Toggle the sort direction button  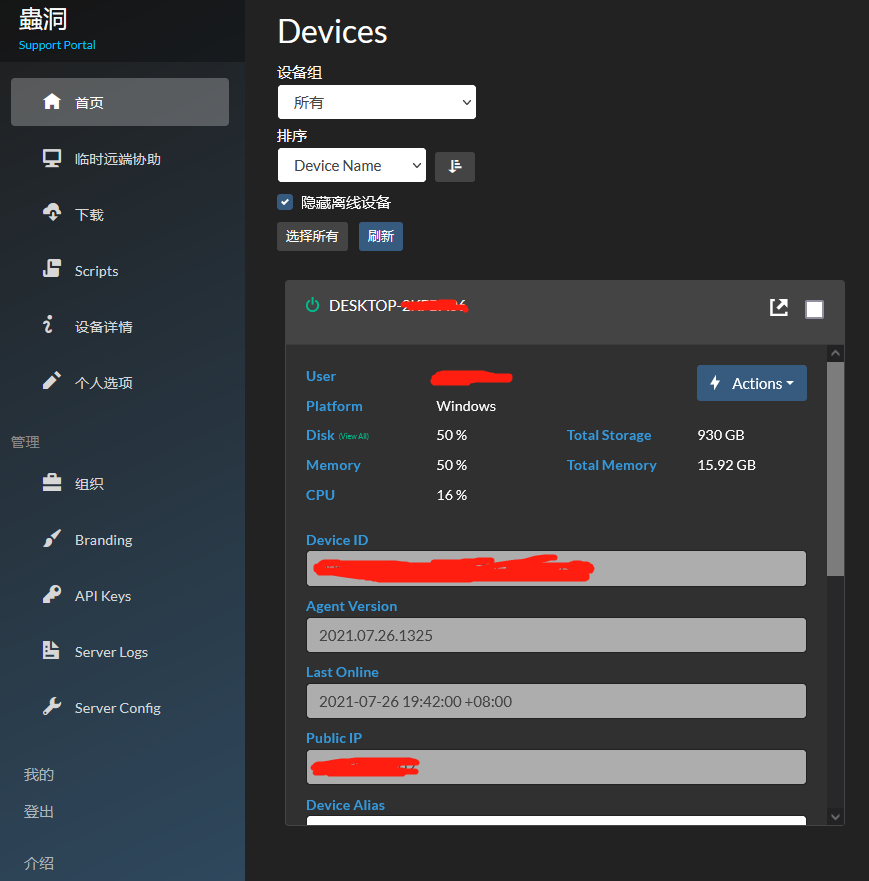(455, 166)
